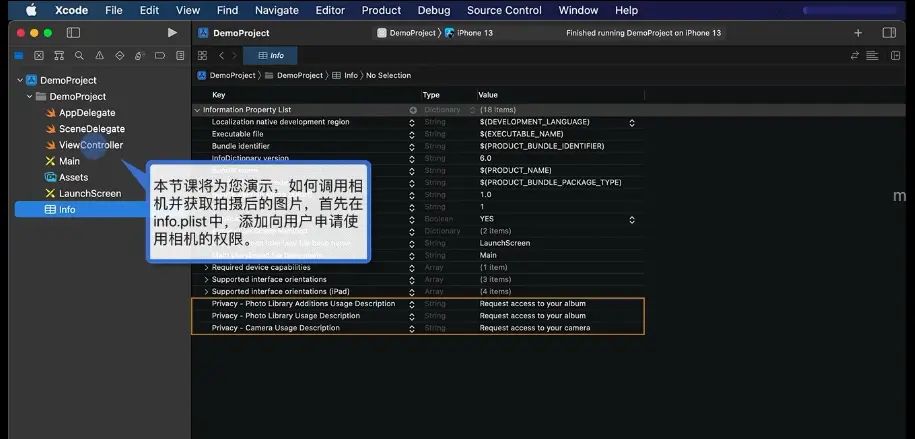Click value 'Request access to your camera'
The height and width of the screenshot is (439, 915).
coord(535,328)
